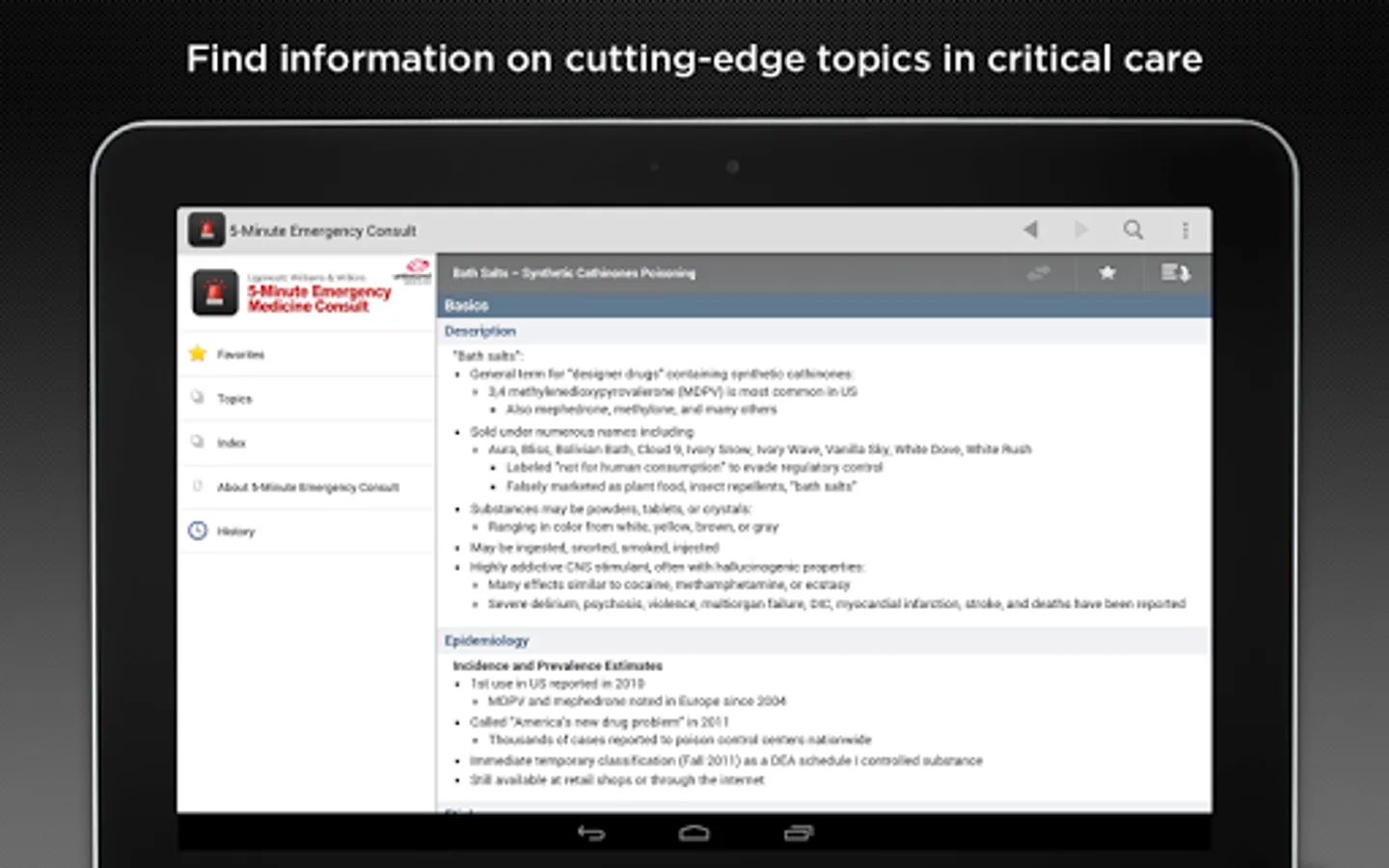
Task: Open search with the magnifier icon
Action: [x=1133, y=230]
